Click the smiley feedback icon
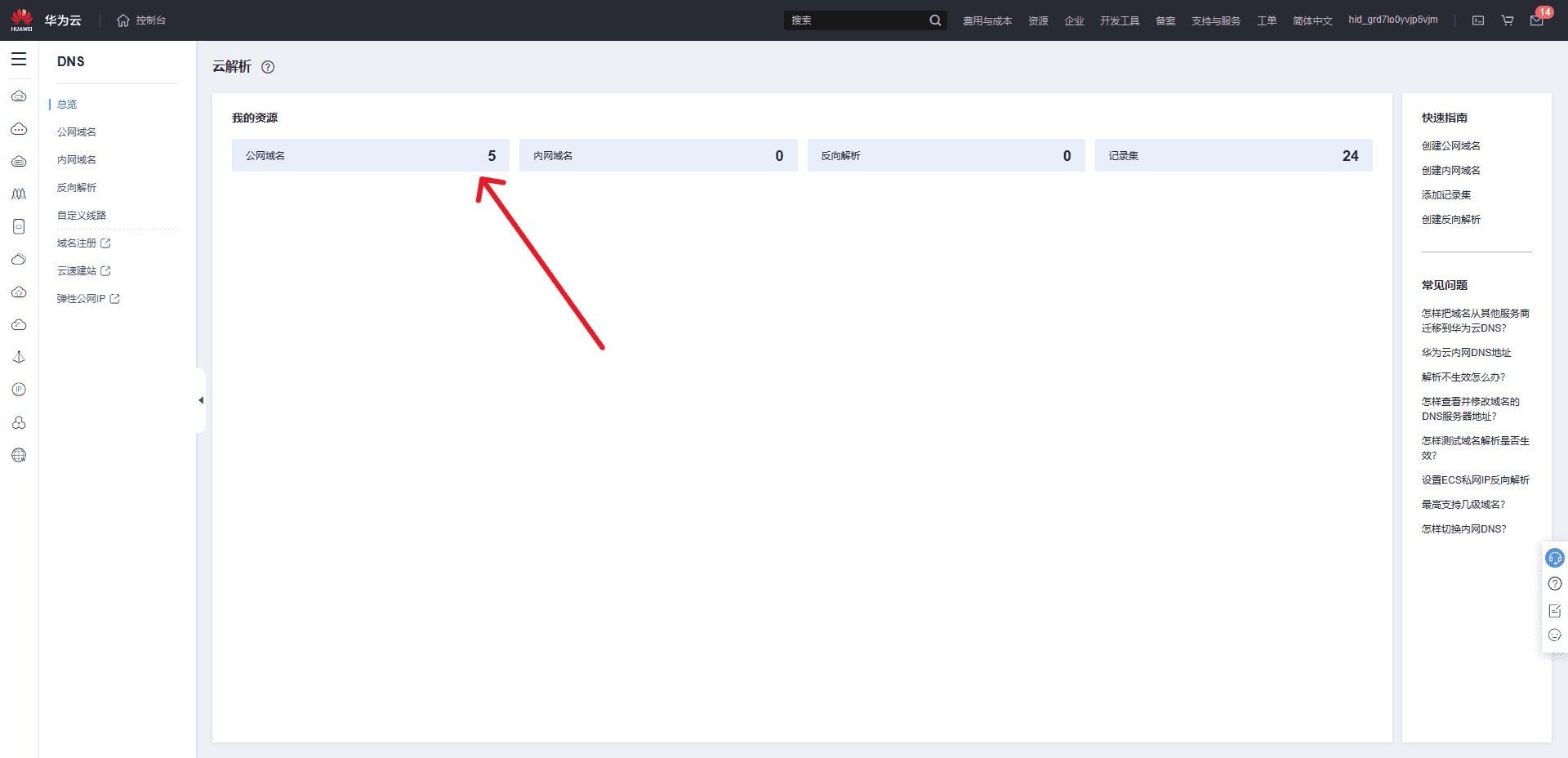1568x758 pixels. tap(1555, 635)
